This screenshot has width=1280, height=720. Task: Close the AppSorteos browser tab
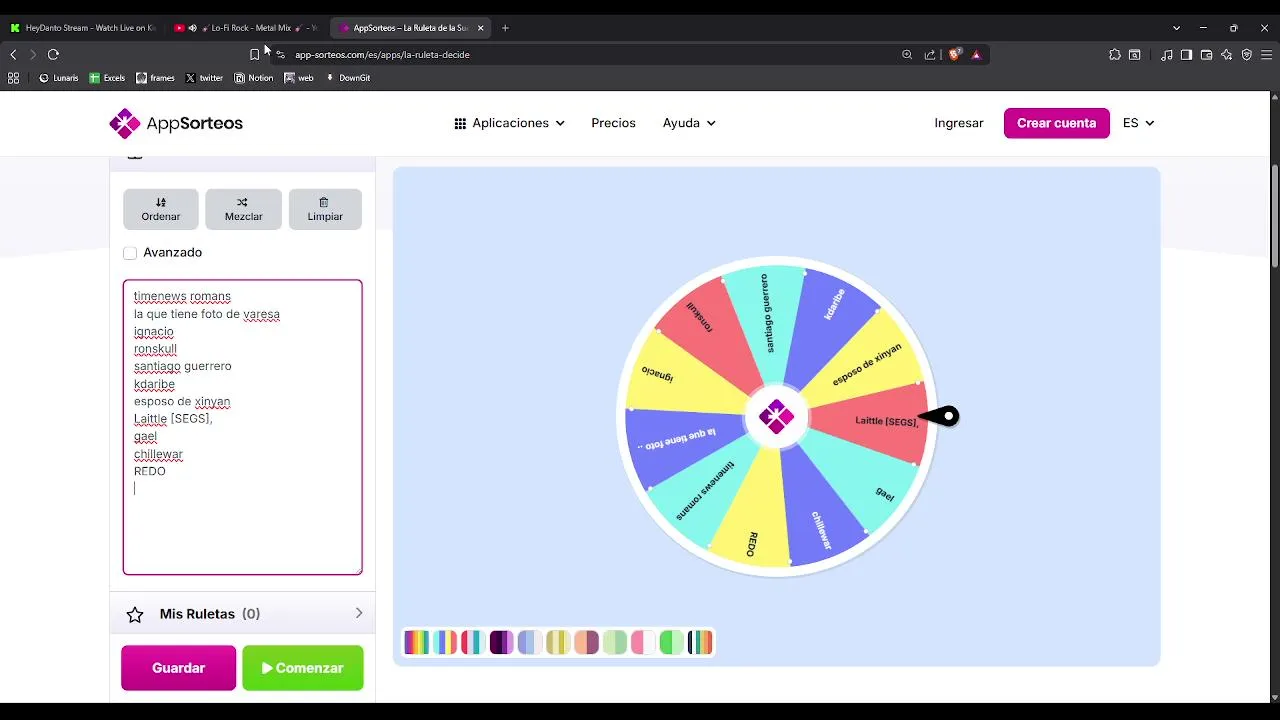pos(480,28)
